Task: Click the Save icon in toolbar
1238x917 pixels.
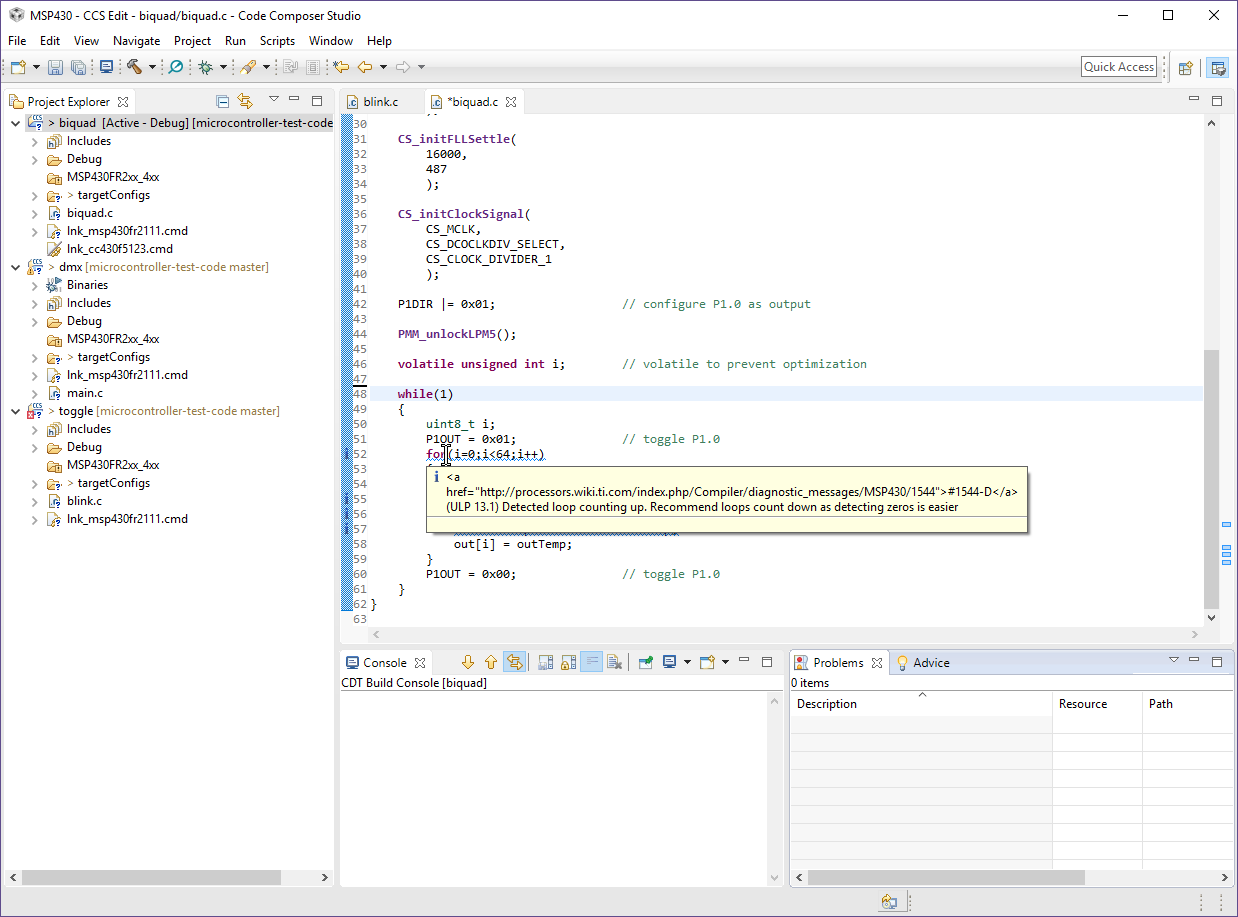Action: [55, 67]
